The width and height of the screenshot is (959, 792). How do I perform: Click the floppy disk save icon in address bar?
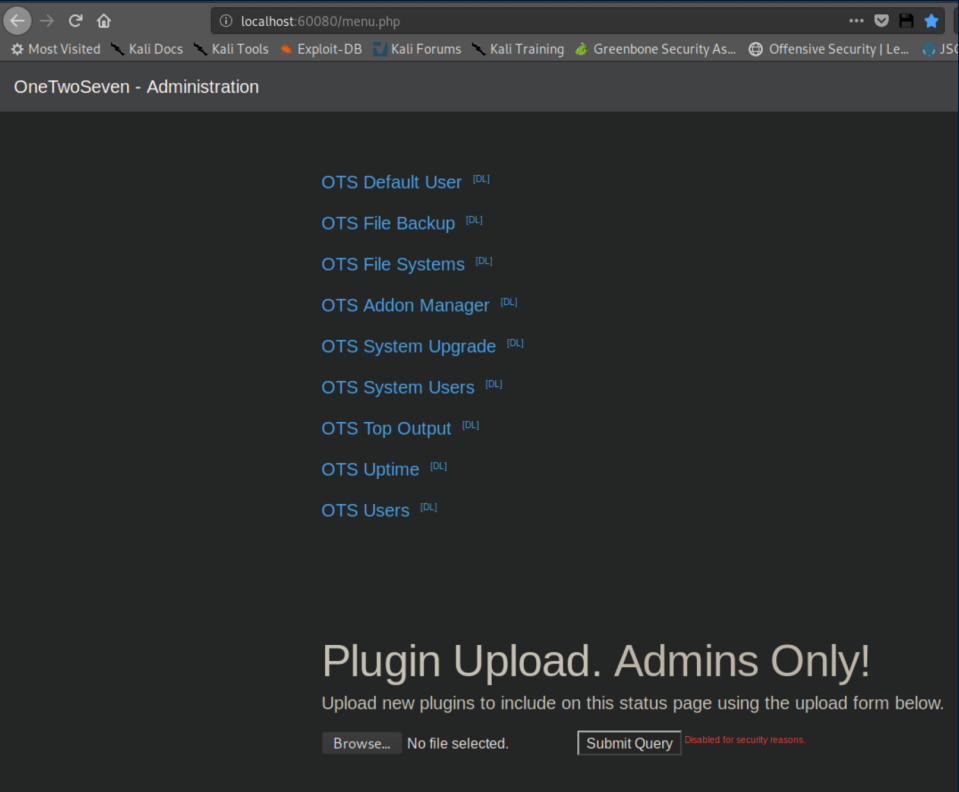coord(906,21)
